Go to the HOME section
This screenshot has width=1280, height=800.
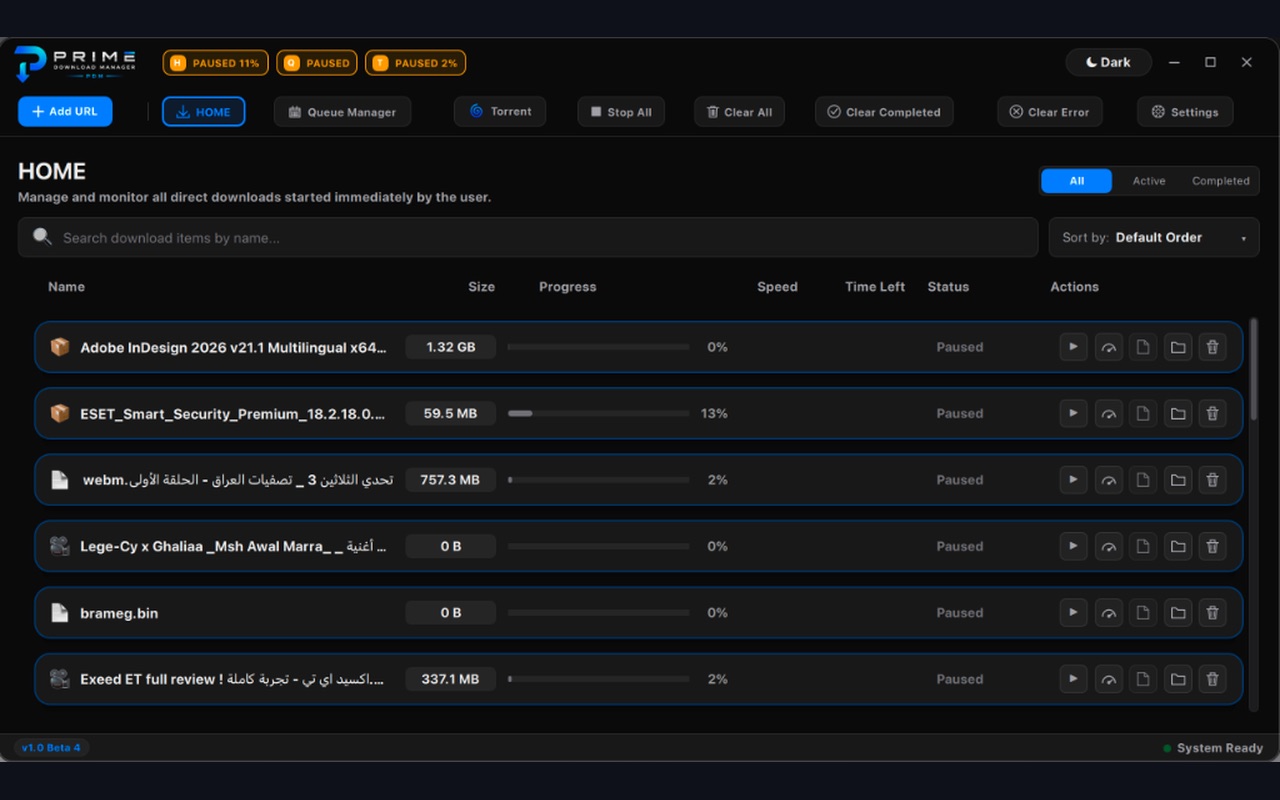pos(203,112)
